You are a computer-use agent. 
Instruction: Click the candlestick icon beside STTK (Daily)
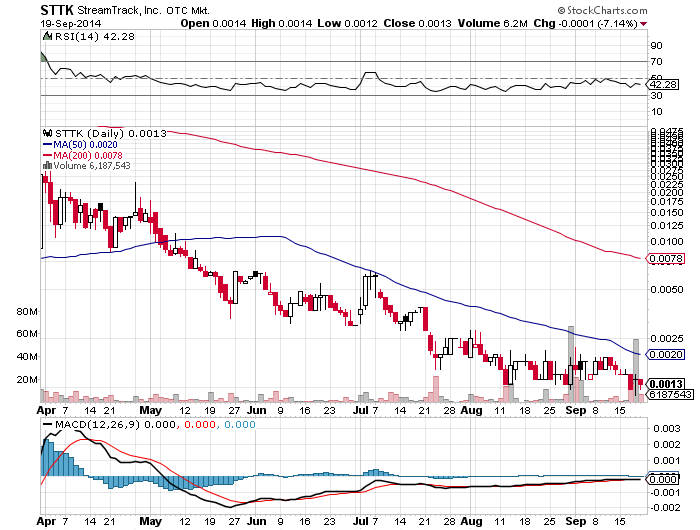[47, 133]
